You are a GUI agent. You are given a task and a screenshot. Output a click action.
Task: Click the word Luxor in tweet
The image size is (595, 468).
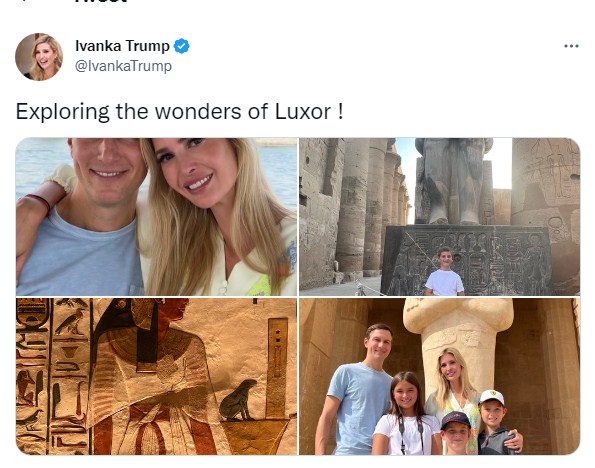303,112
